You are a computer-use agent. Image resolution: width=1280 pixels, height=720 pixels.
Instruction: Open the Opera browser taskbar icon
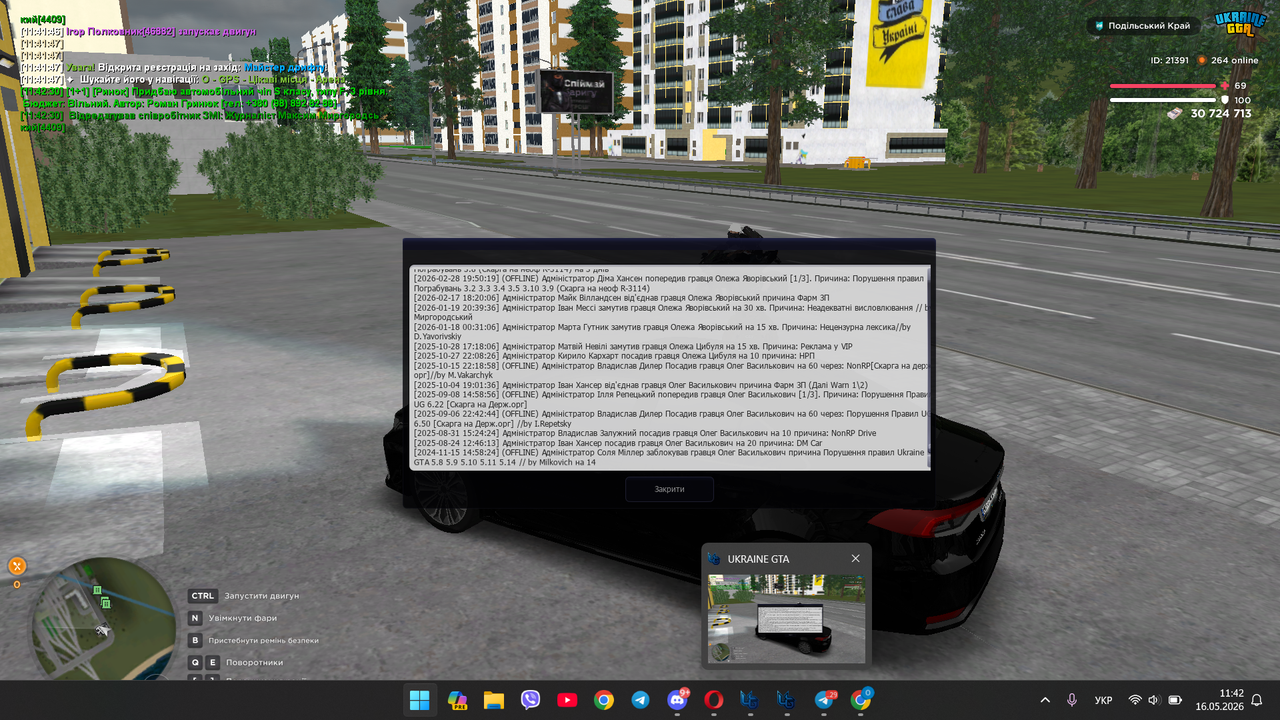pyautogui.click(x=714, y=700)
